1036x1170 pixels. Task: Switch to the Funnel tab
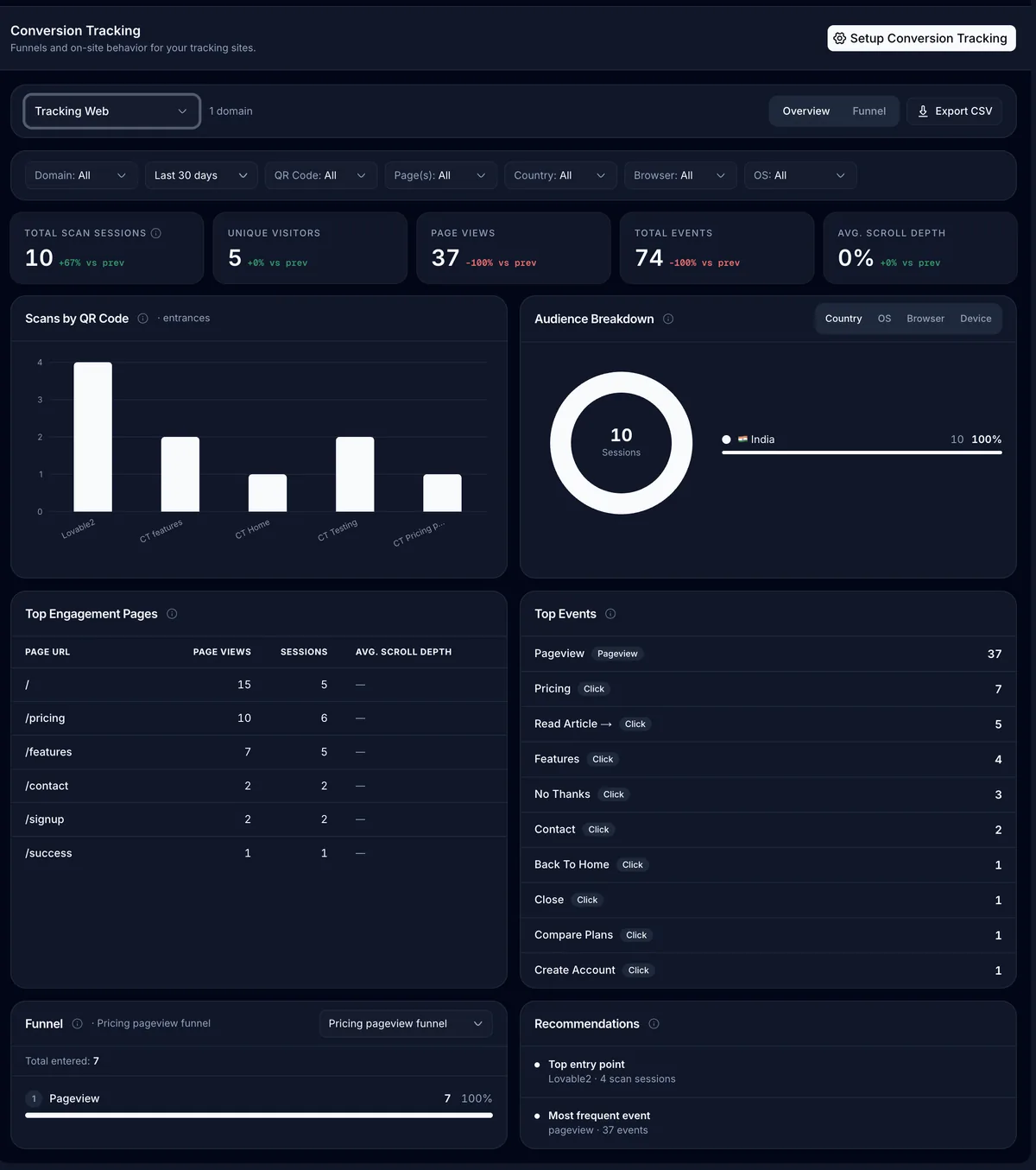pos(869,111)
